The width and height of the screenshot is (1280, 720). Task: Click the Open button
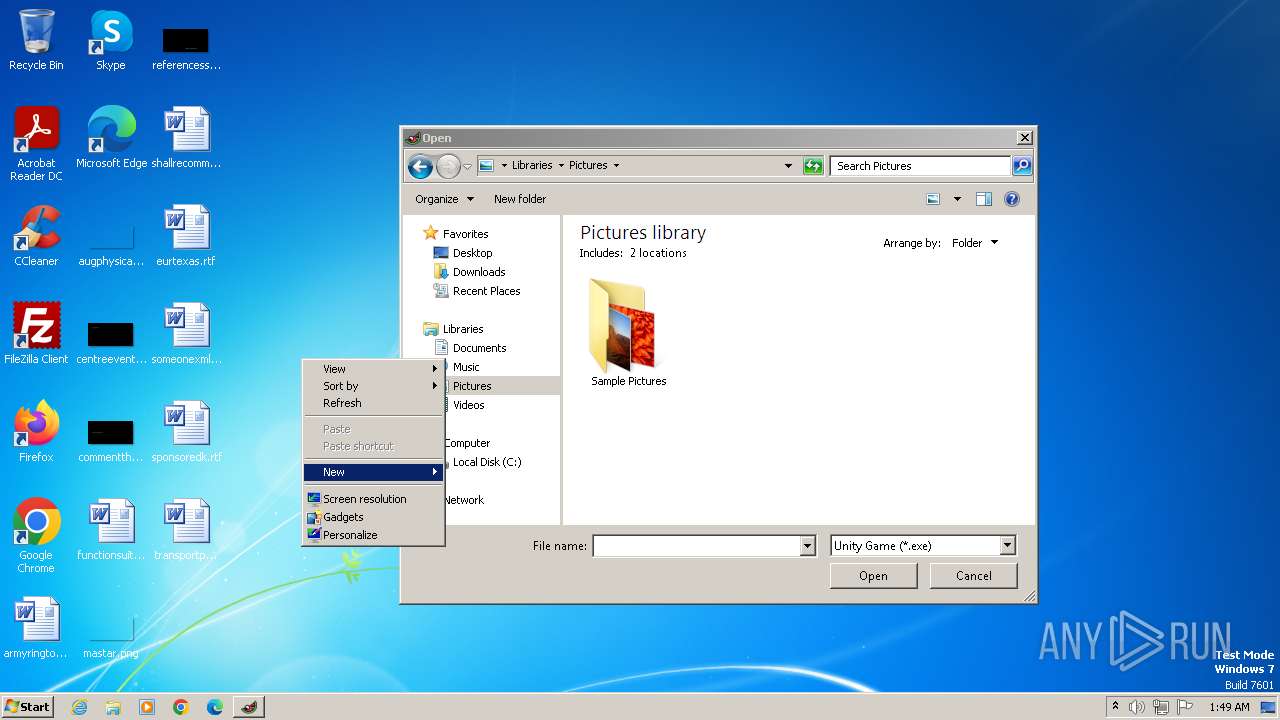coord(873,576)
